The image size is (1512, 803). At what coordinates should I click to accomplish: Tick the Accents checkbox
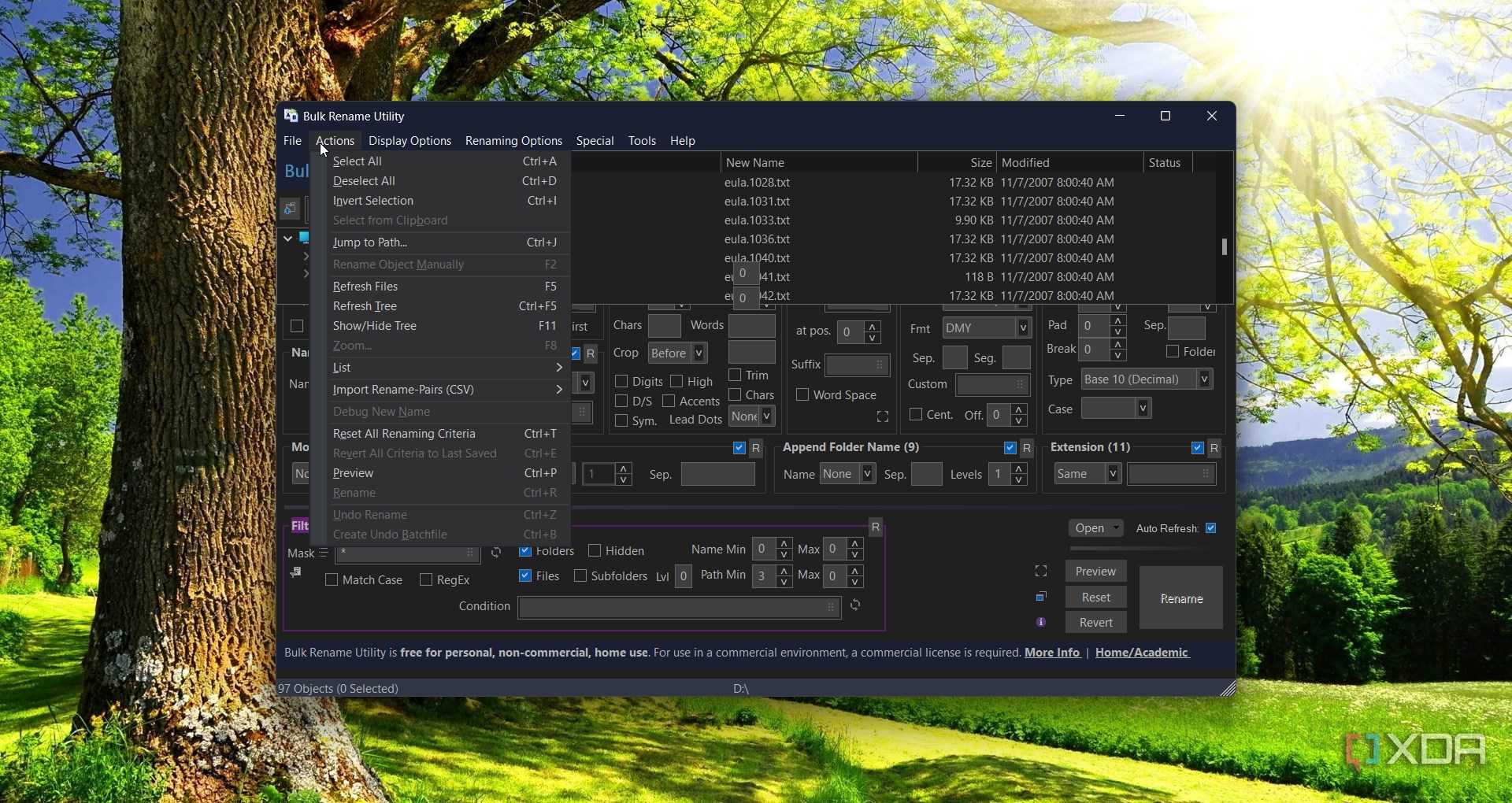(x=669, y=401)
